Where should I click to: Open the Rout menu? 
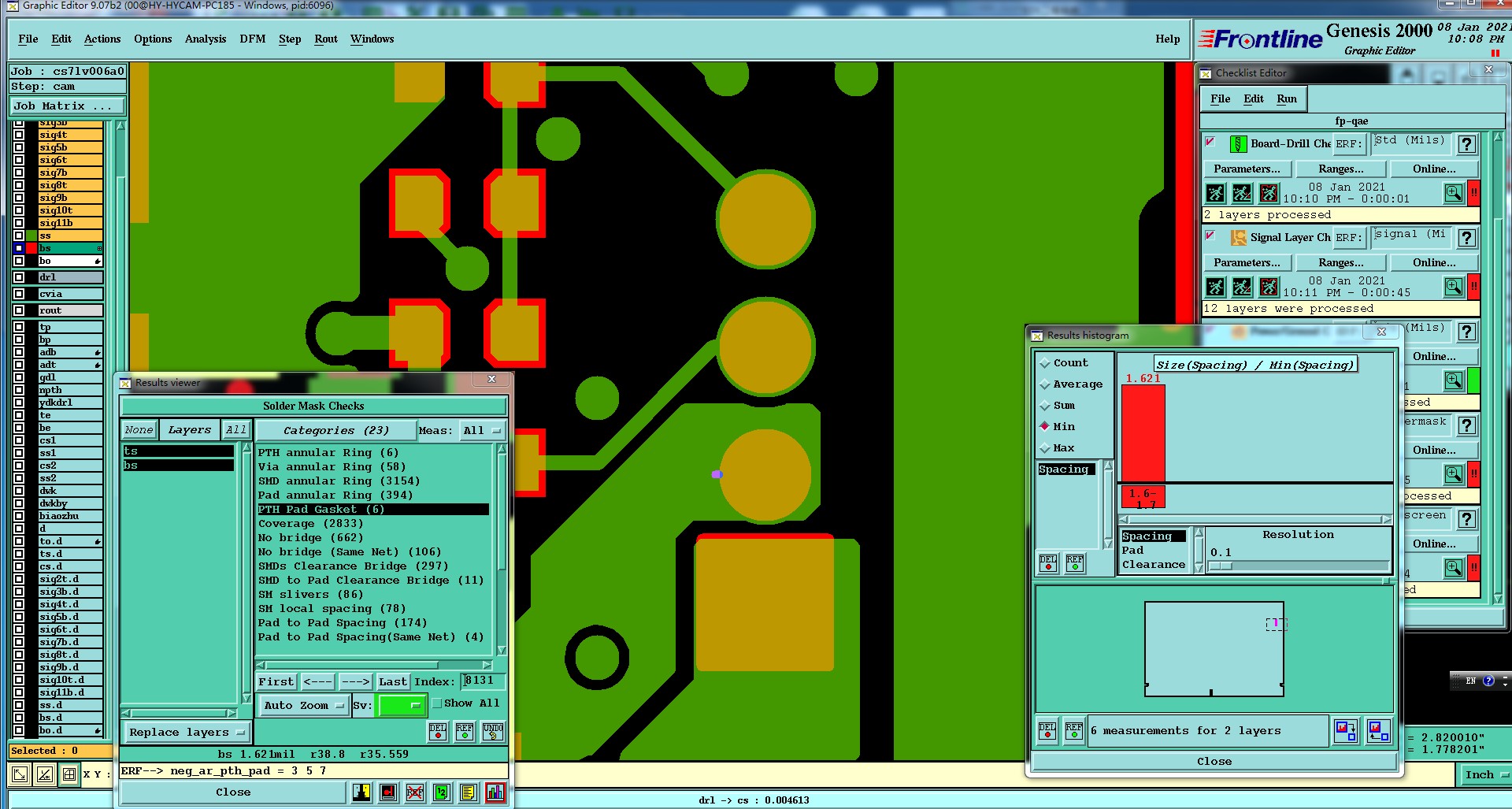[326, 39]
